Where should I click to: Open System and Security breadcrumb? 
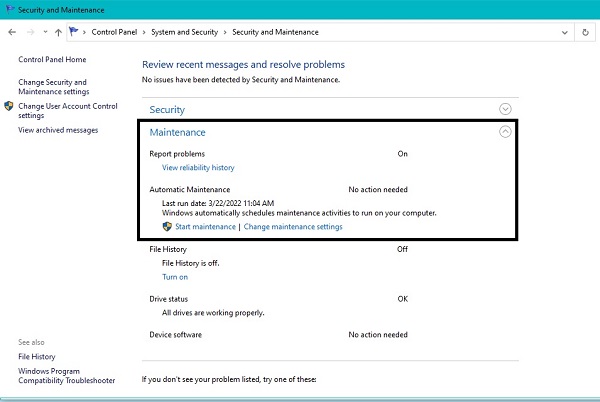coord(184,32)
